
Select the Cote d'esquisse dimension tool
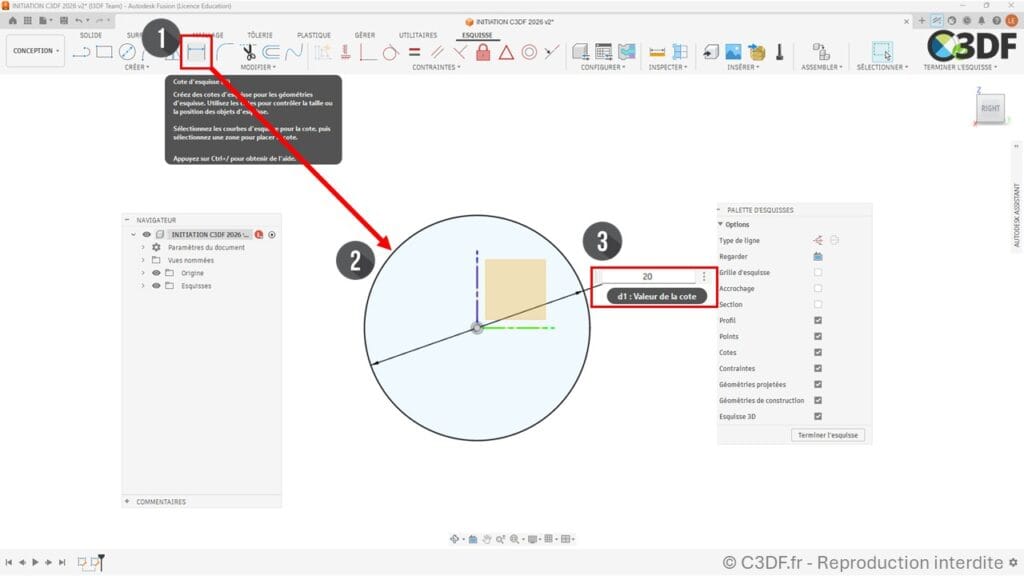(x=197, y=51)
